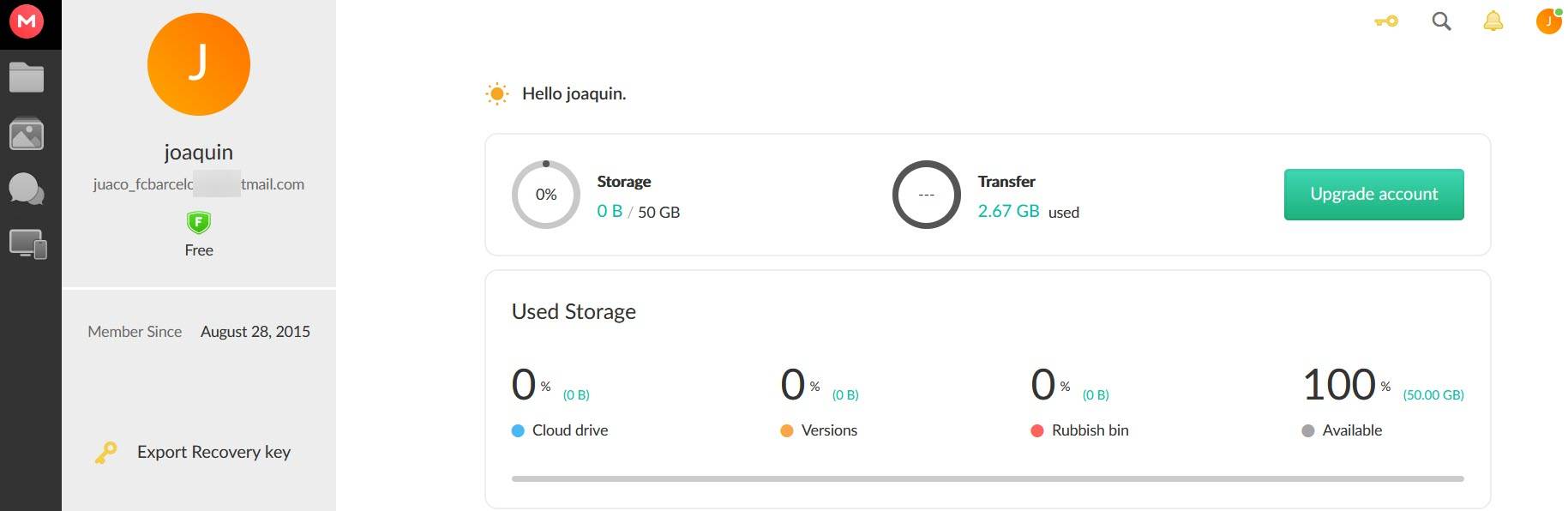Image resolution: width=1568 pixels, height=511 pixels.
Task: Click the red Rubbish bin legend dot
Action: point(1037,431)
